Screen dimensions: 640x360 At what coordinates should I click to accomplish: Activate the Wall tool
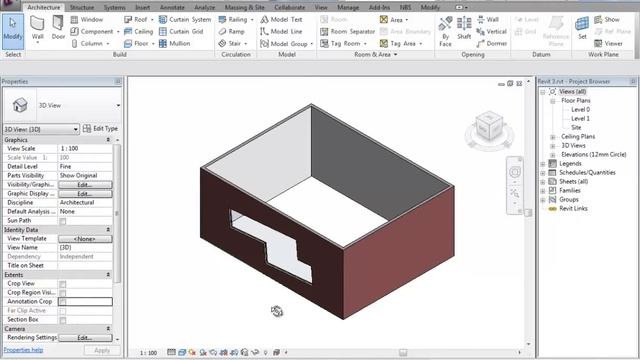38,29
